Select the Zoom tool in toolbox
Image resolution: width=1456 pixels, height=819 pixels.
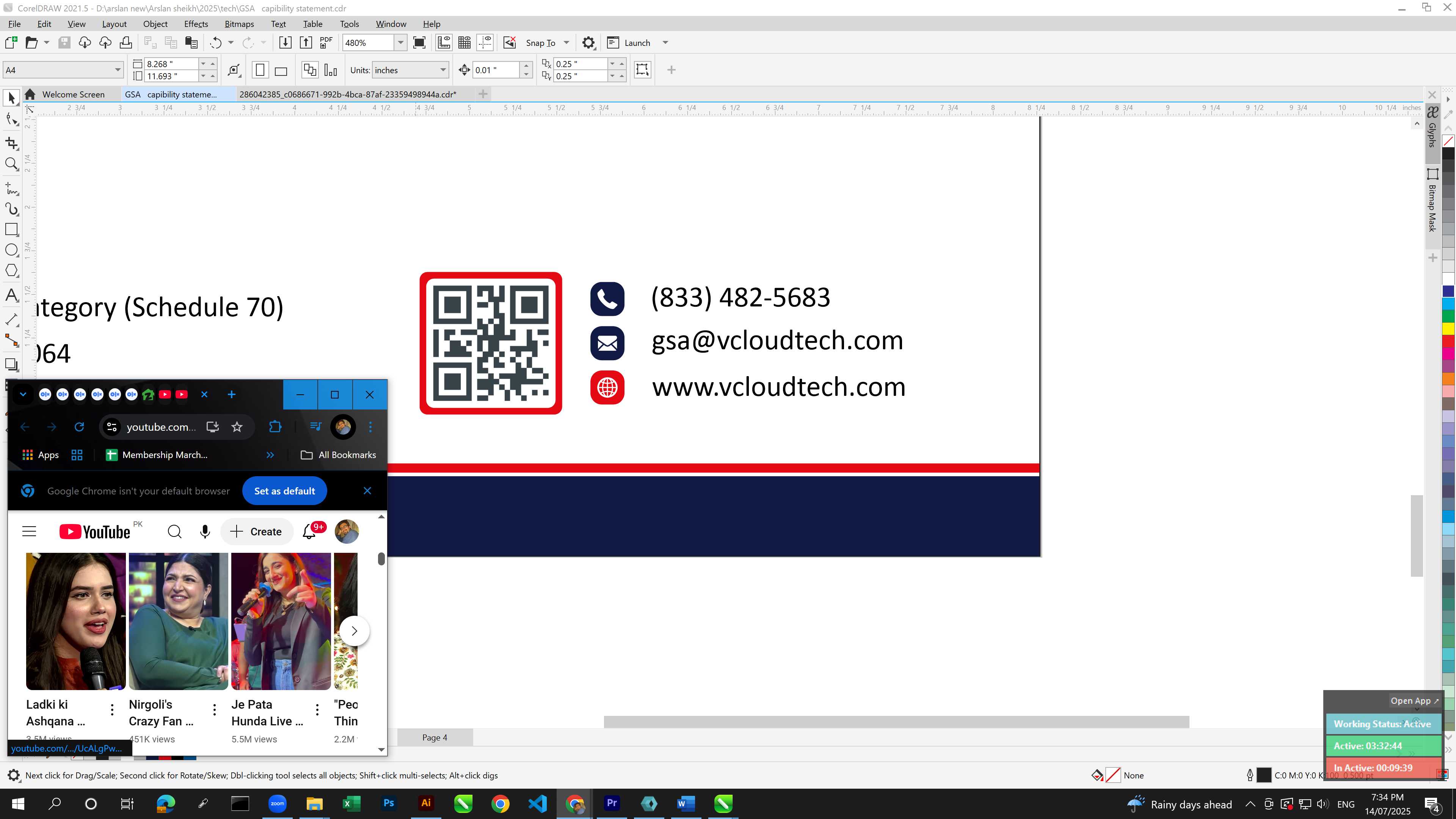[x=11, y=164]
